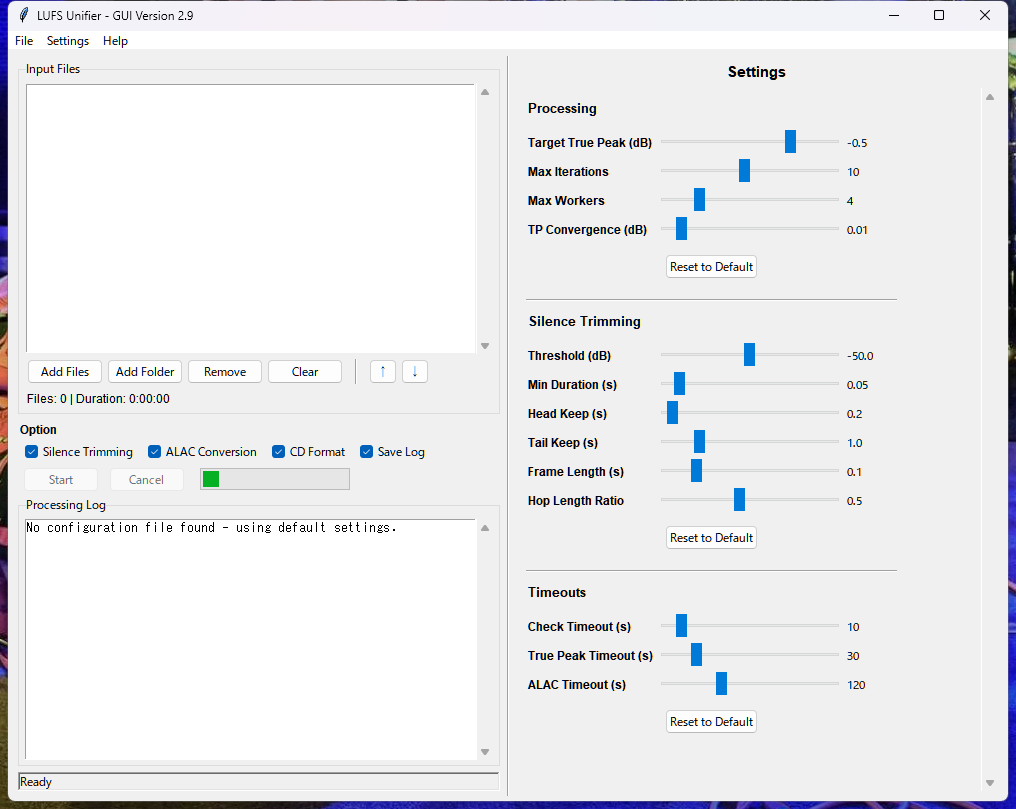Screen dimensions: 1016x809
Task: Open the File menu
Action: click(x=24, y=41)
